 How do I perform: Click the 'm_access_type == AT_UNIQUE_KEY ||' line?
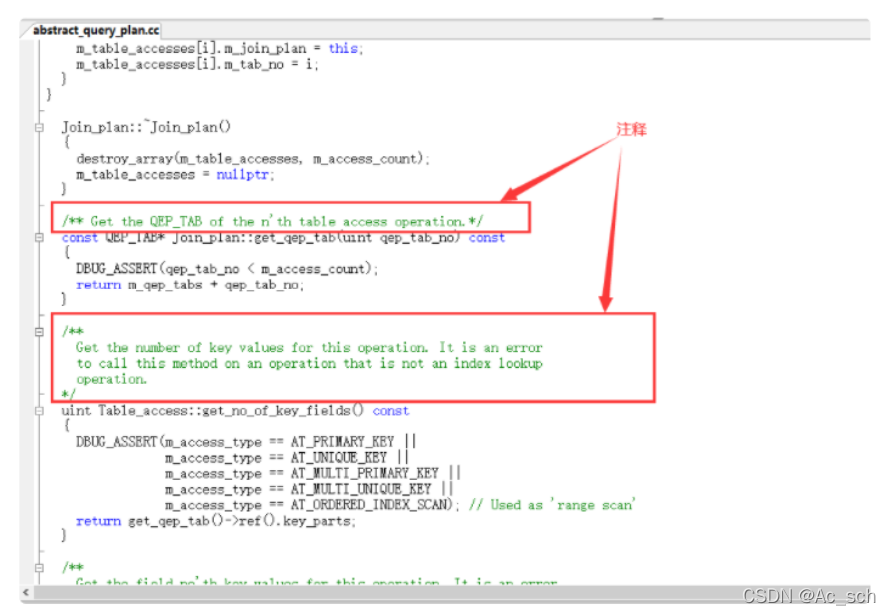[x=287, y=458]
